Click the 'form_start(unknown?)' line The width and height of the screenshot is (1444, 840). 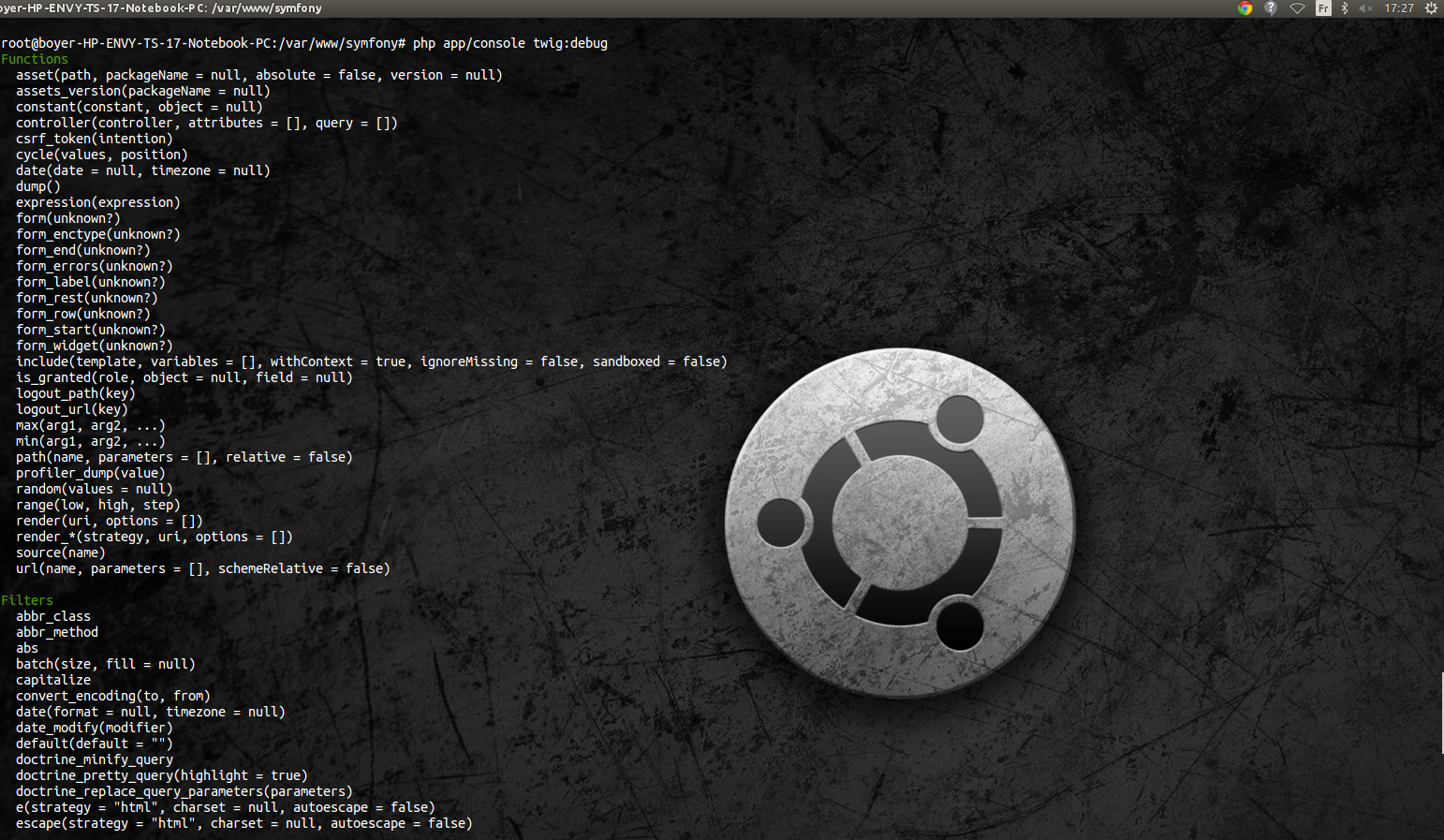pyautogui.click(x=91, y=330)
